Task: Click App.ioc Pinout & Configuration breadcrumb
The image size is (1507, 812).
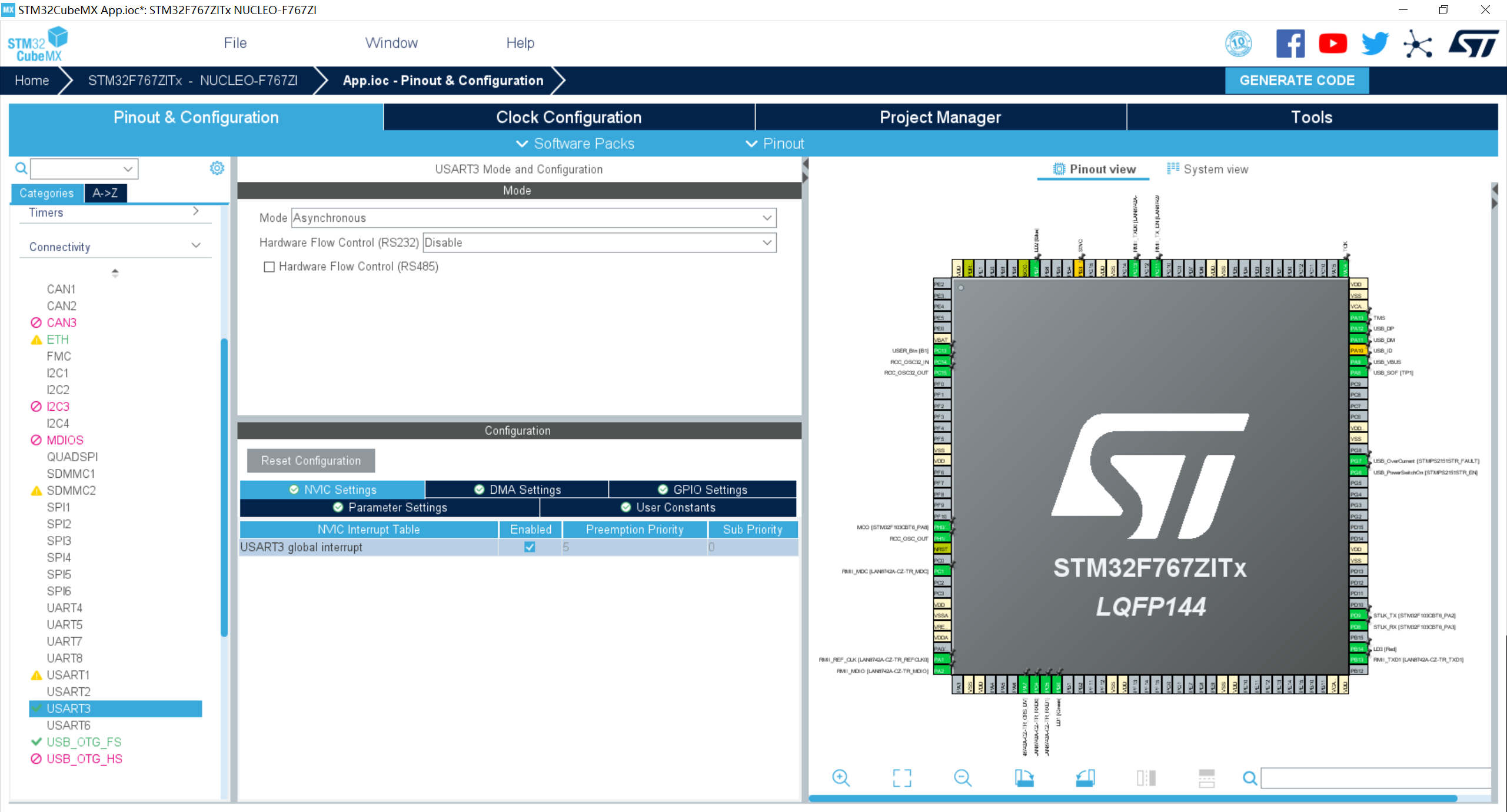Action: [x=443, y=81]
